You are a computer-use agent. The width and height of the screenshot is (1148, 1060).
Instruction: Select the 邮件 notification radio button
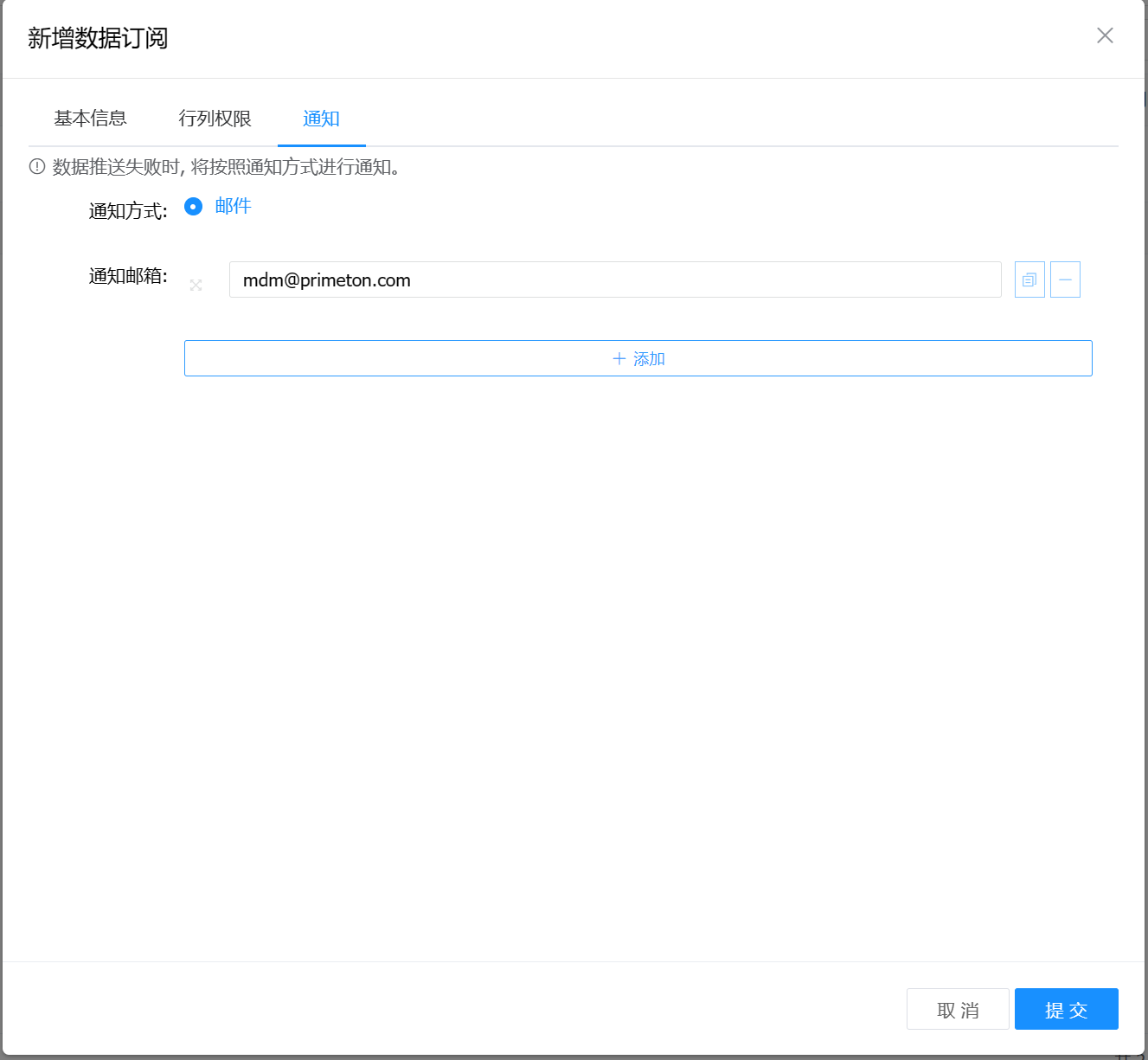194,206
